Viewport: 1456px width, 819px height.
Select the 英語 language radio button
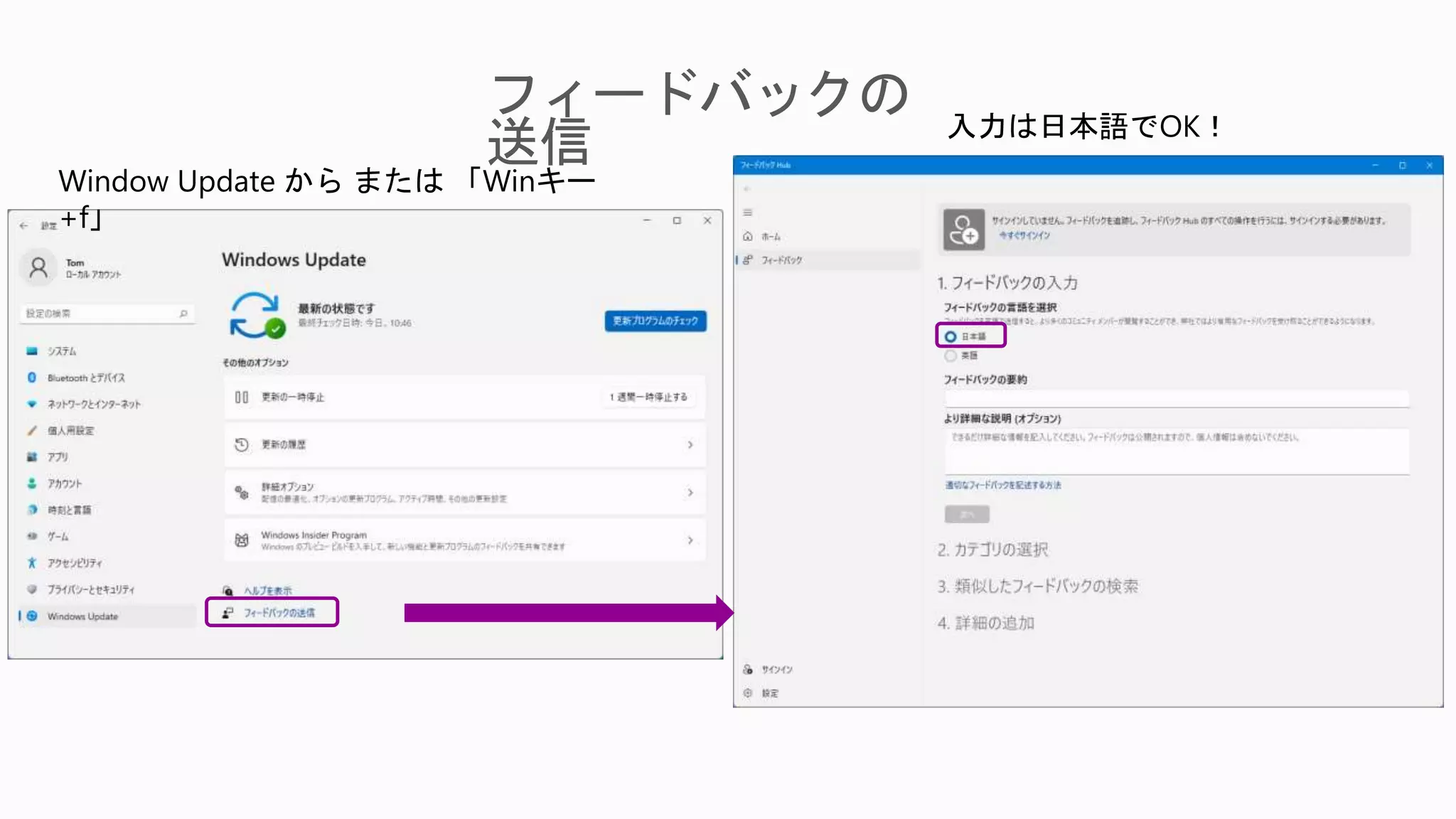click(x=951, y=355)
